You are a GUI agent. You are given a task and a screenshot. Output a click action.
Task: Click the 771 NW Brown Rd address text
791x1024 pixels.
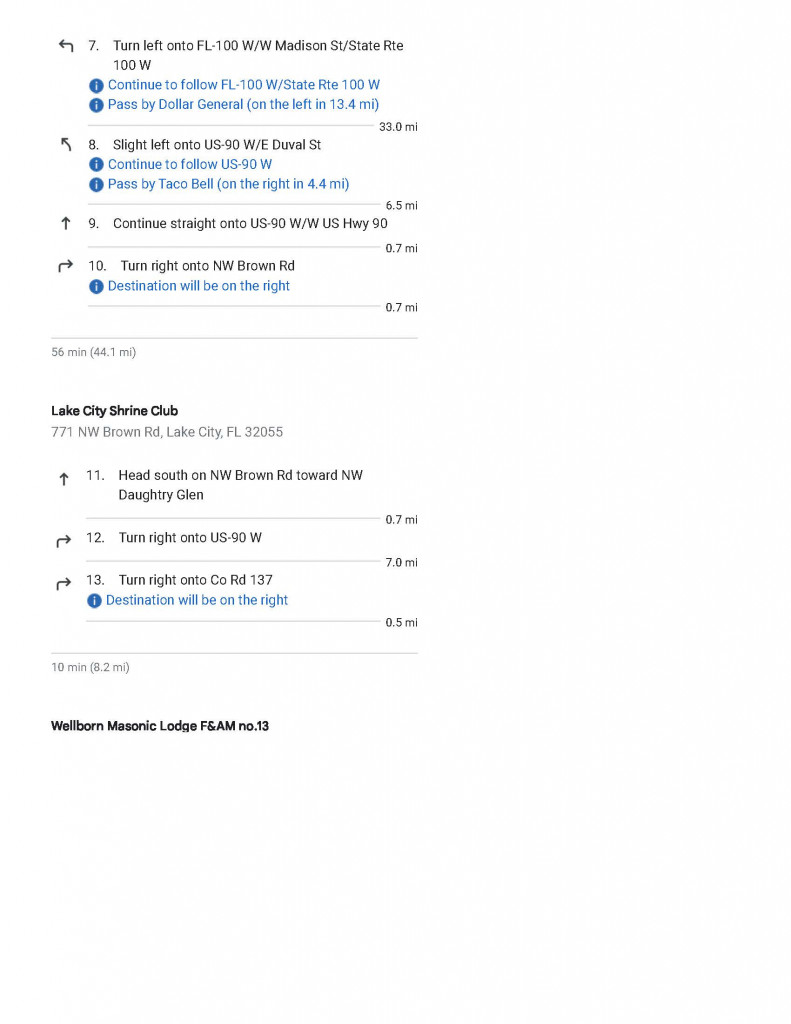click(167, 432)
